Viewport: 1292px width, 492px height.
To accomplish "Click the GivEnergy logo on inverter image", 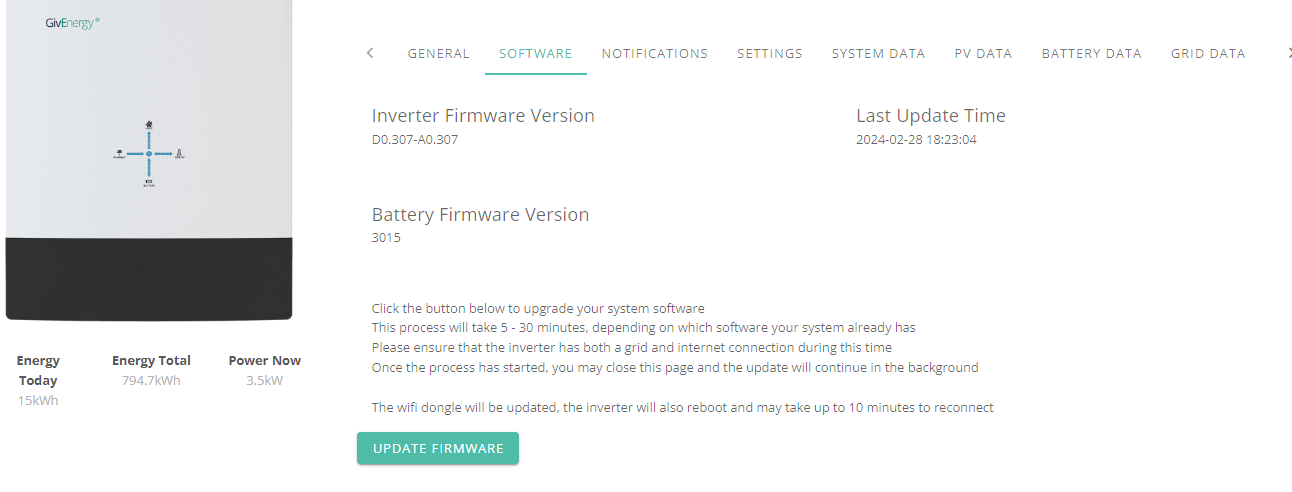I will [x=71, y=23].
